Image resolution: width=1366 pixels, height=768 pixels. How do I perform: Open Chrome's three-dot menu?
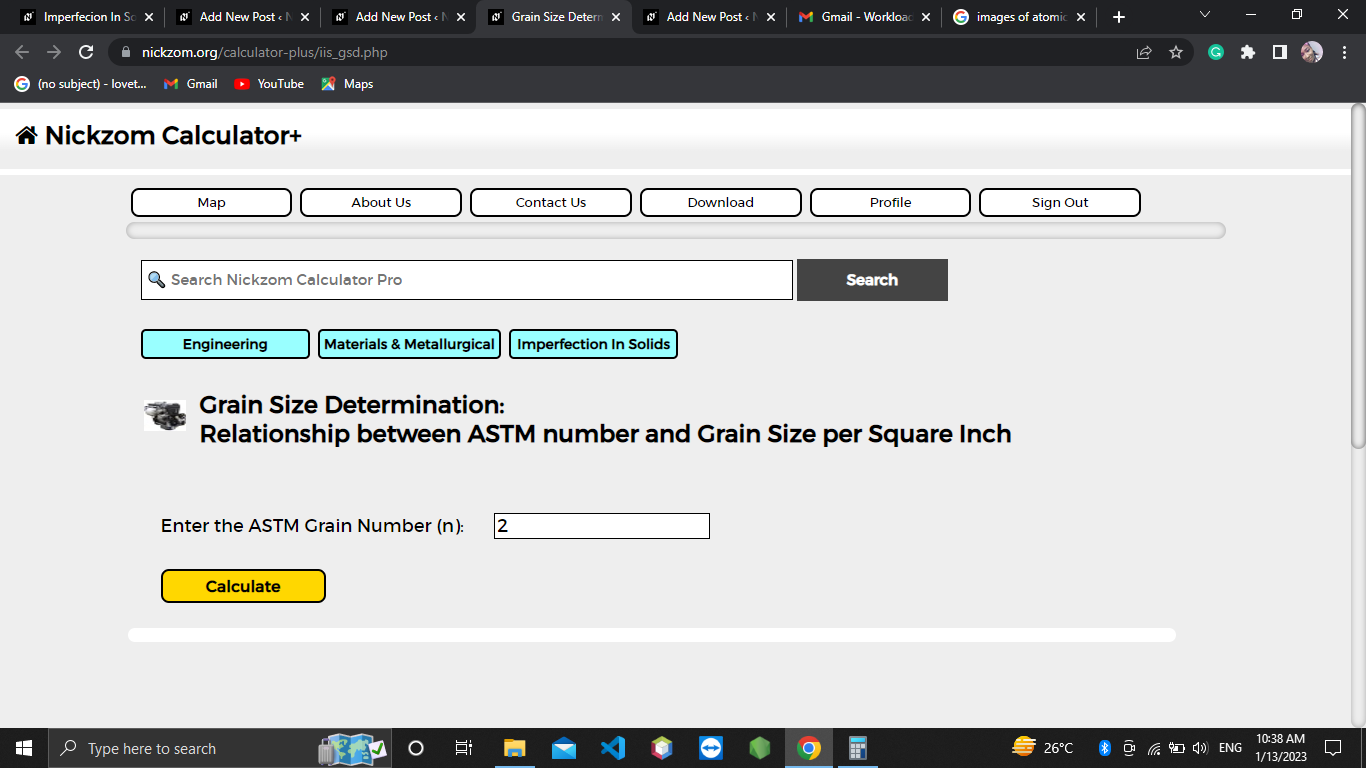click(x=1344, y=52)
